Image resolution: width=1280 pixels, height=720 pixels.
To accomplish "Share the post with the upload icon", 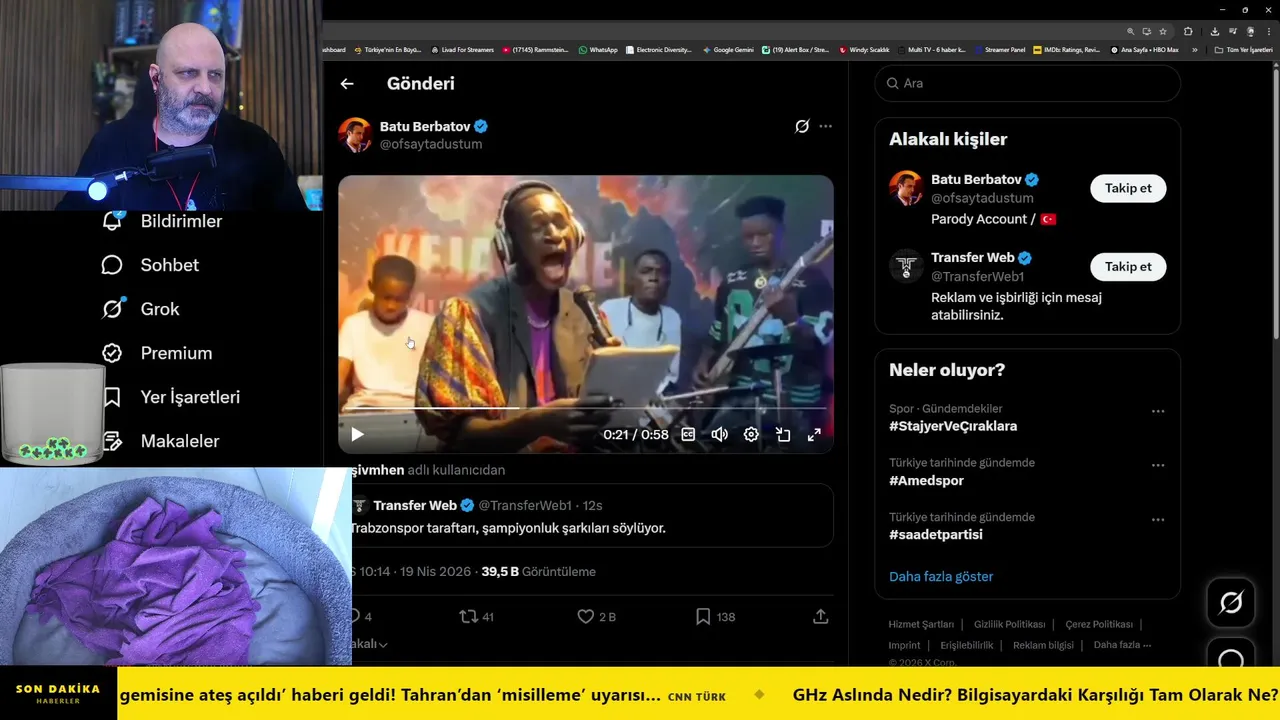I will 820,617.
